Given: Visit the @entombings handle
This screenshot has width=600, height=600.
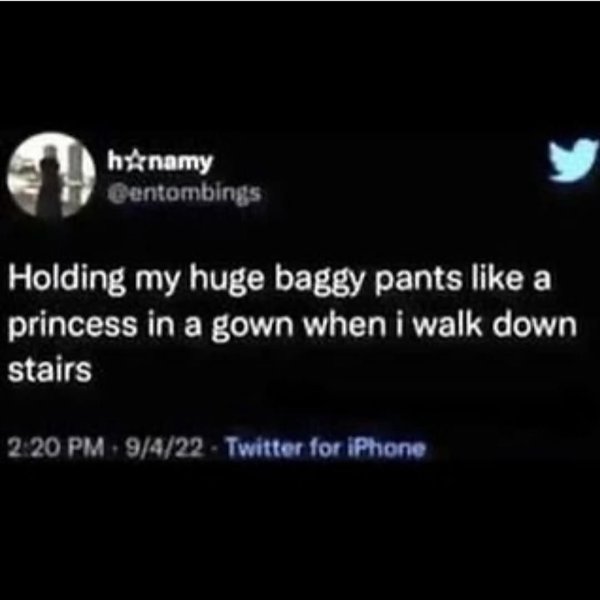Looking at the screenshot, I should pyautogui.click(x=184, y=194).
